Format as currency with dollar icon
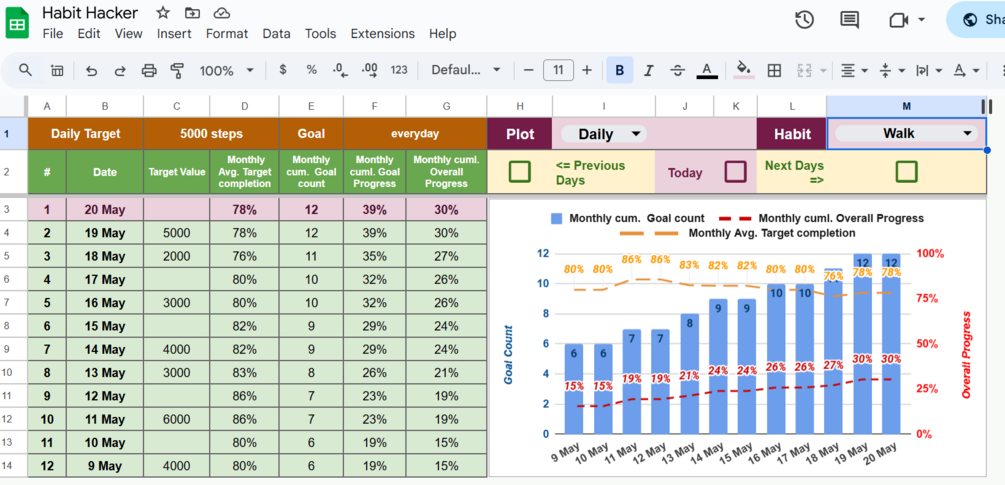1005x485 pixels. pos(283,70)
